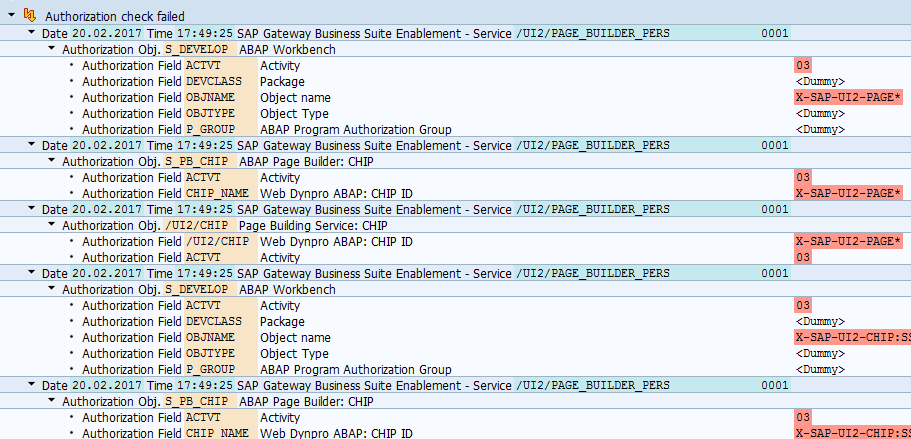Click the Authorization check failed lightning icon
Image resolution: width=911 pixels, height=439 pixels.
30,15
